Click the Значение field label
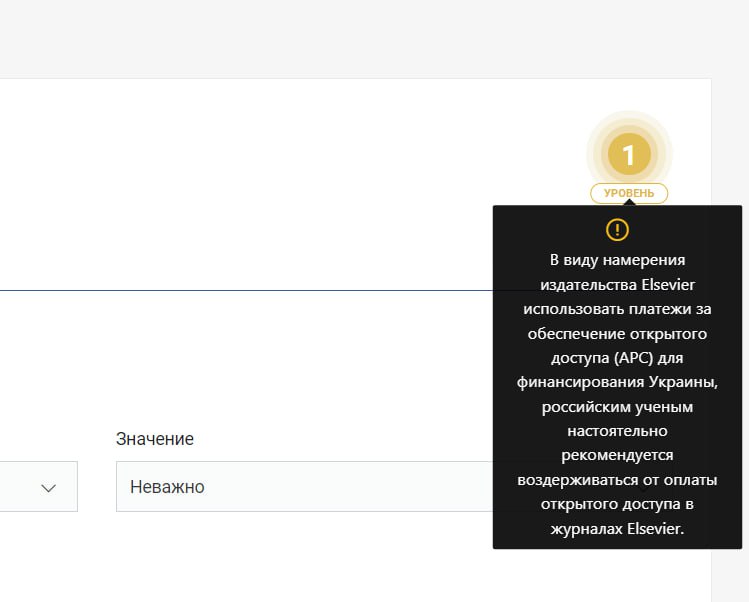749x602 pixels. coord(155,439)
